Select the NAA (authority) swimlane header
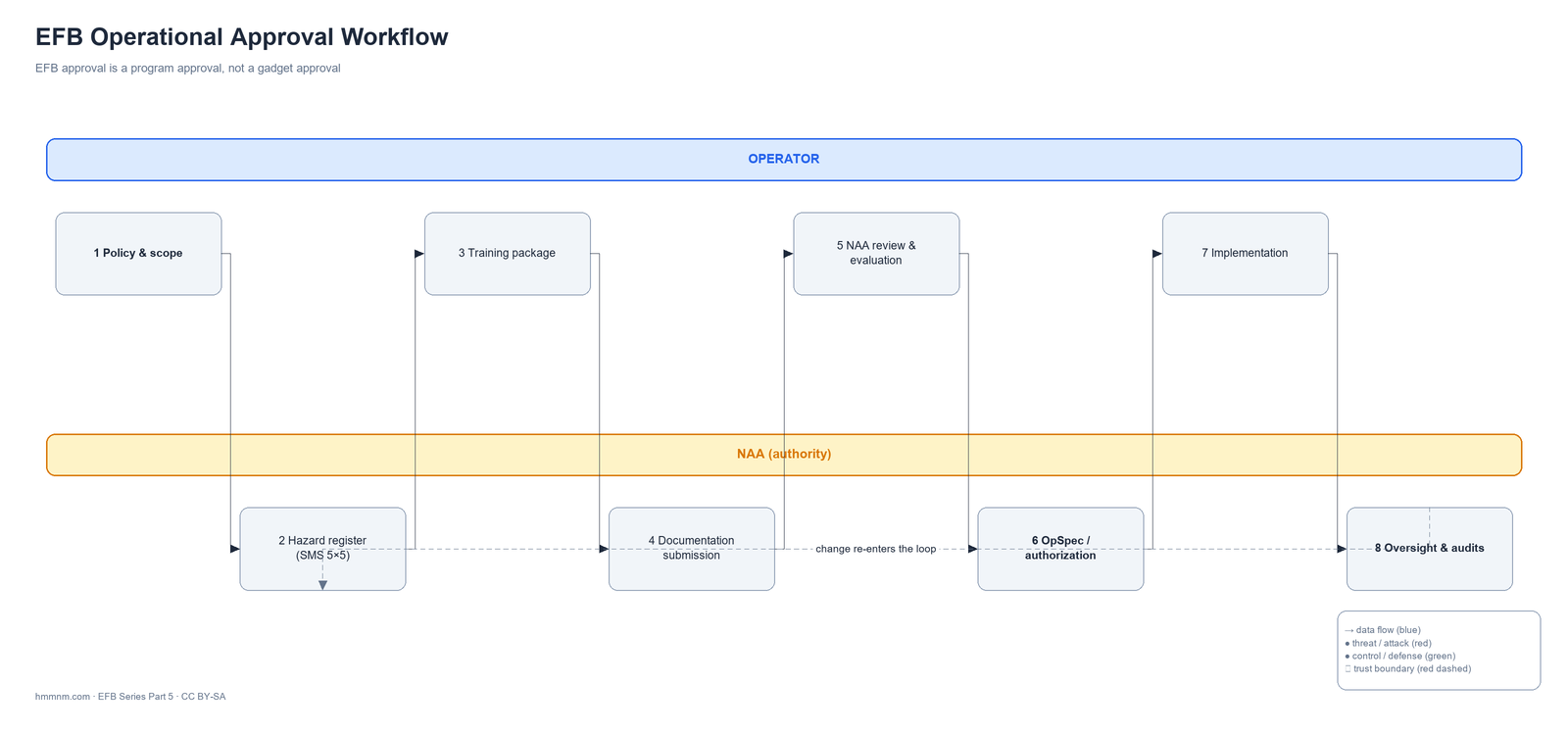The height and width of the screenshot is (734, 1568). pos(784,455)
